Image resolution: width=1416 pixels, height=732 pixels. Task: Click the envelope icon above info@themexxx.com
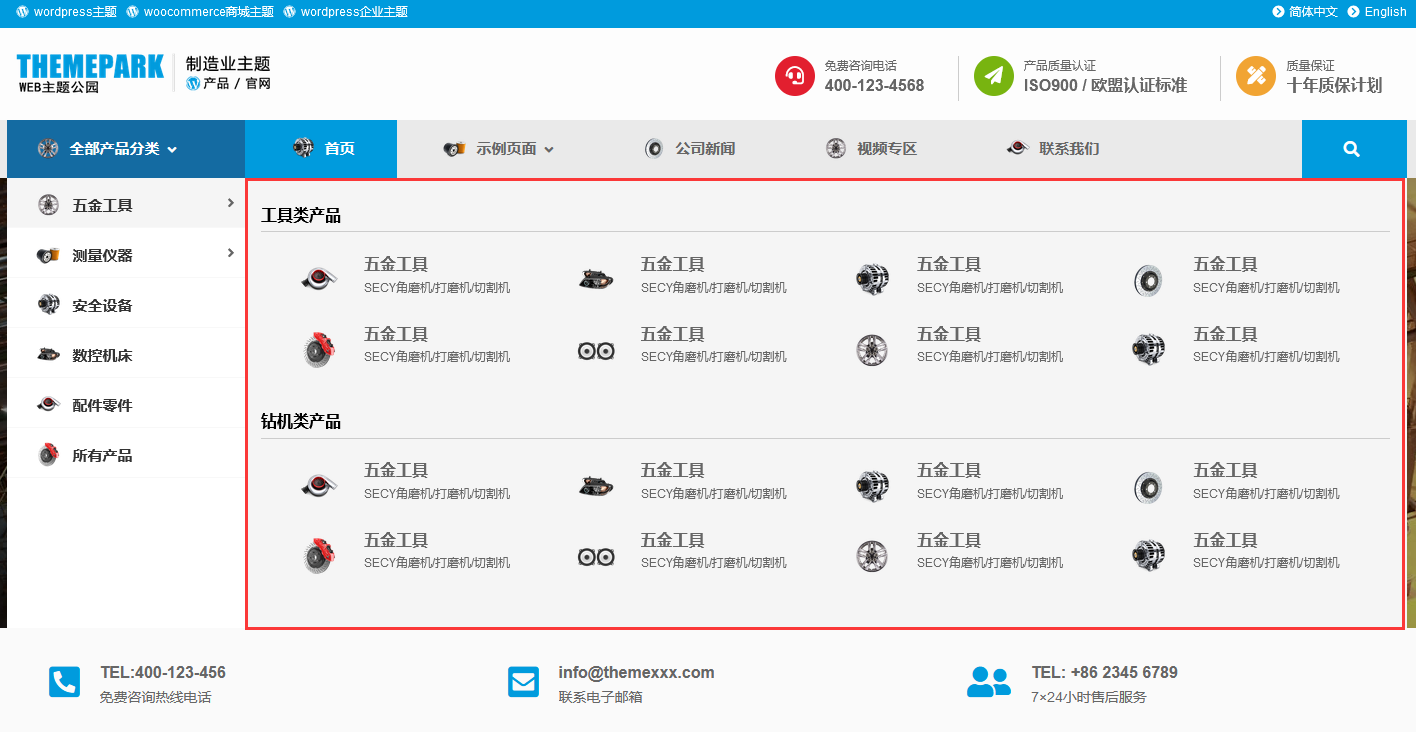[x=523, y=682]
